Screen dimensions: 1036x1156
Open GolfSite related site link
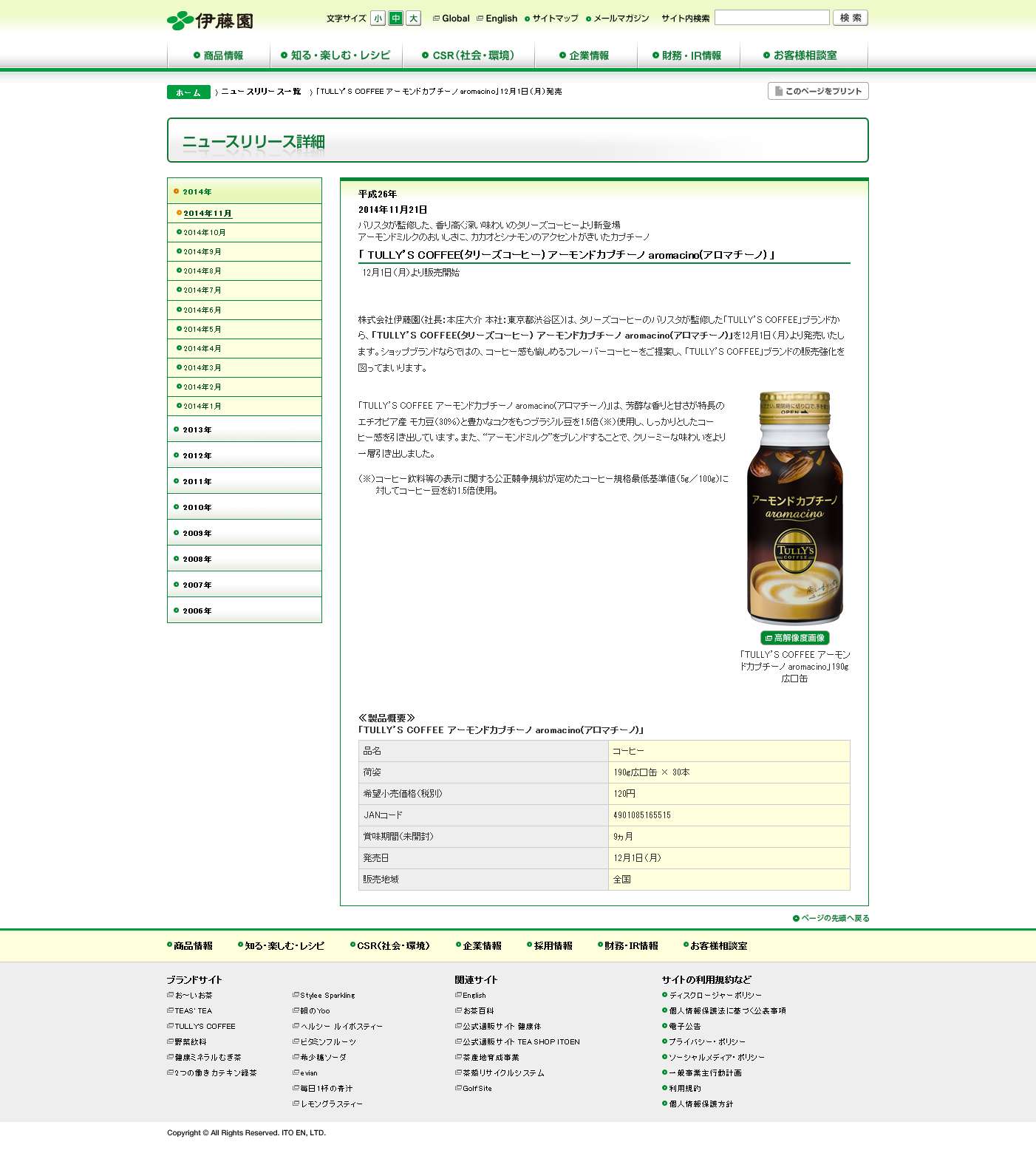pos(474,1088)
